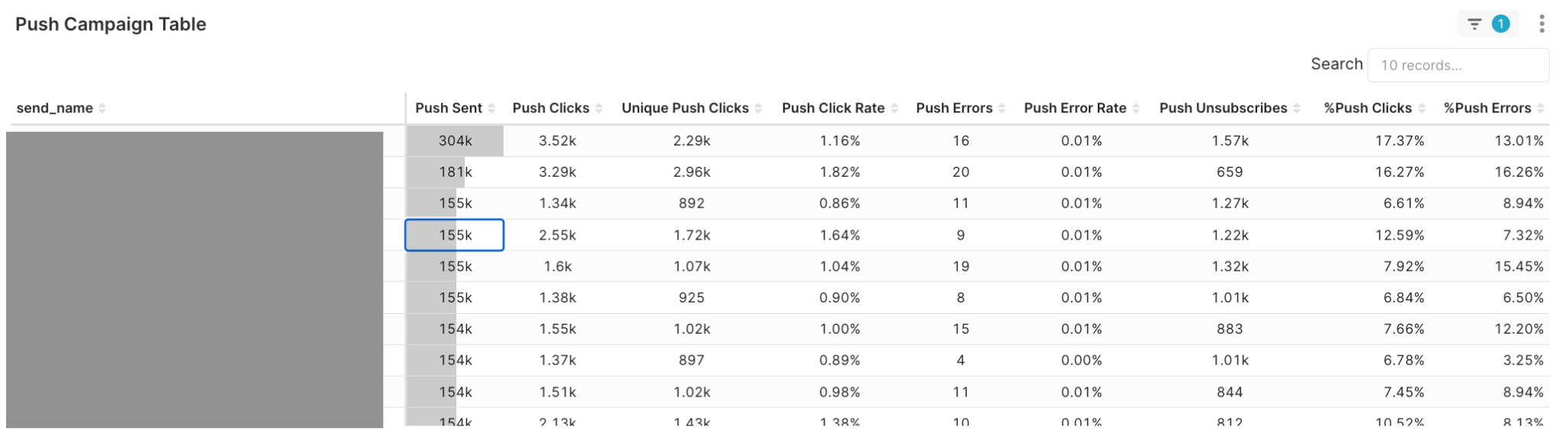The width and height of the screenshot is (1568, 431).
Task: Click the 17.37% %Push Clicks cell
Action: pyautogui.click(x=1399, y=141)
